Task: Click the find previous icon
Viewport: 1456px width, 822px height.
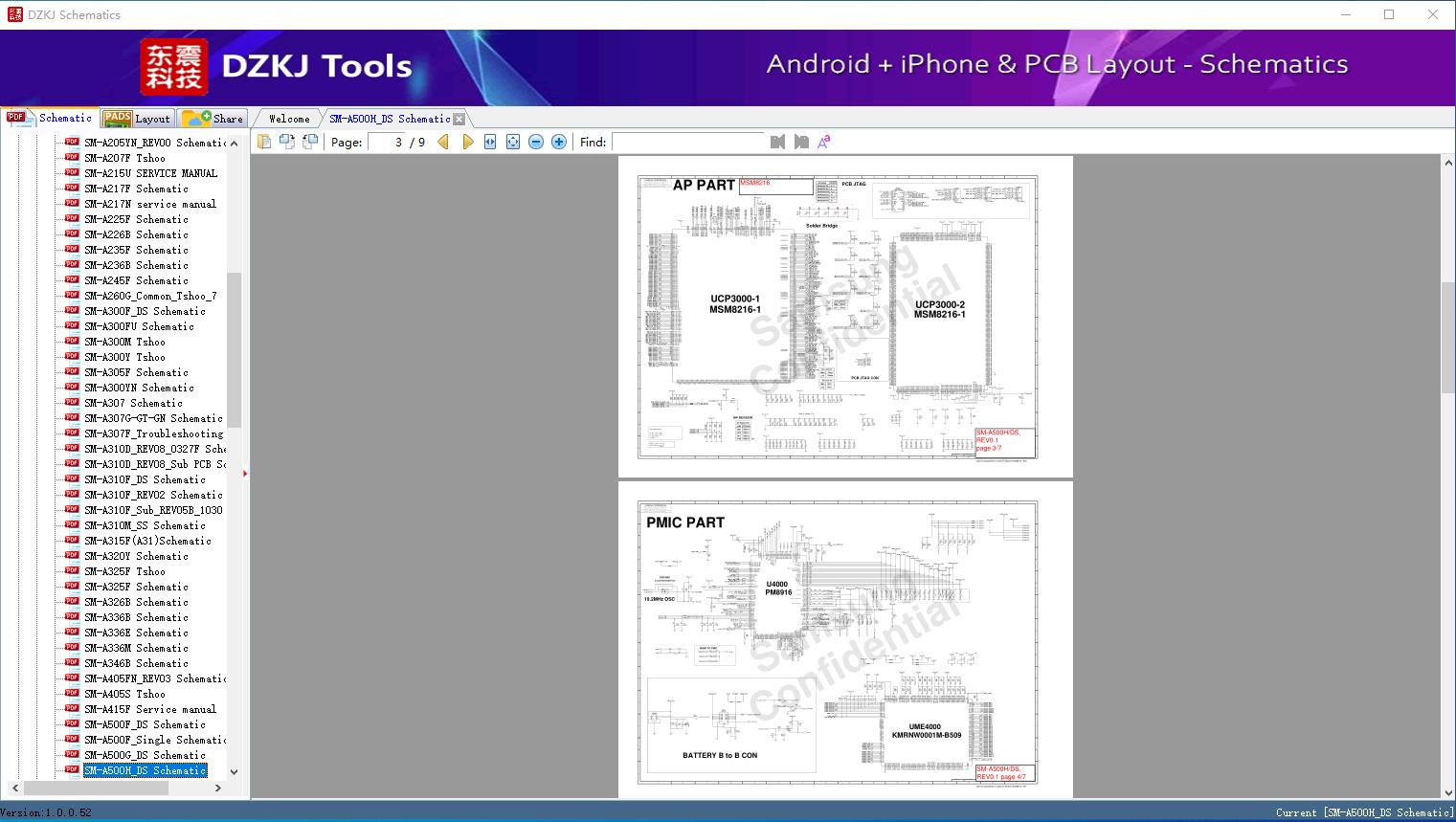Action: coord(777,142)
